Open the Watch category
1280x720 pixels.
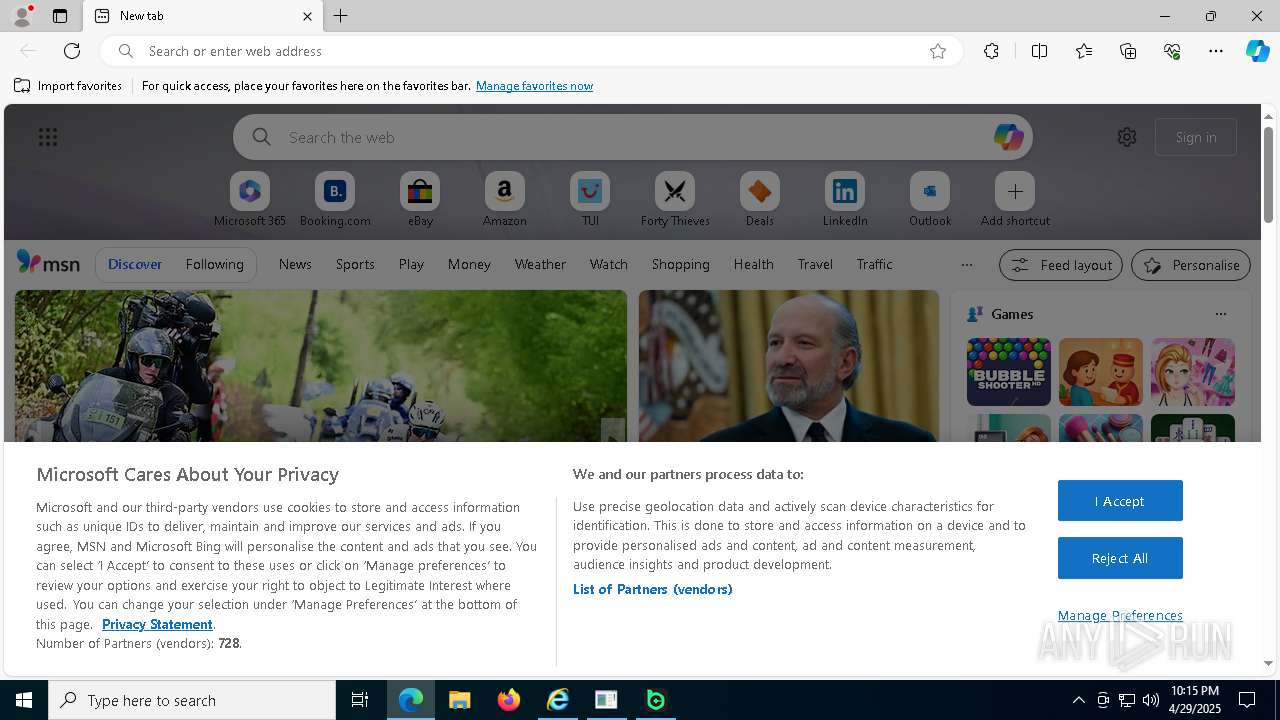[609, 264]
